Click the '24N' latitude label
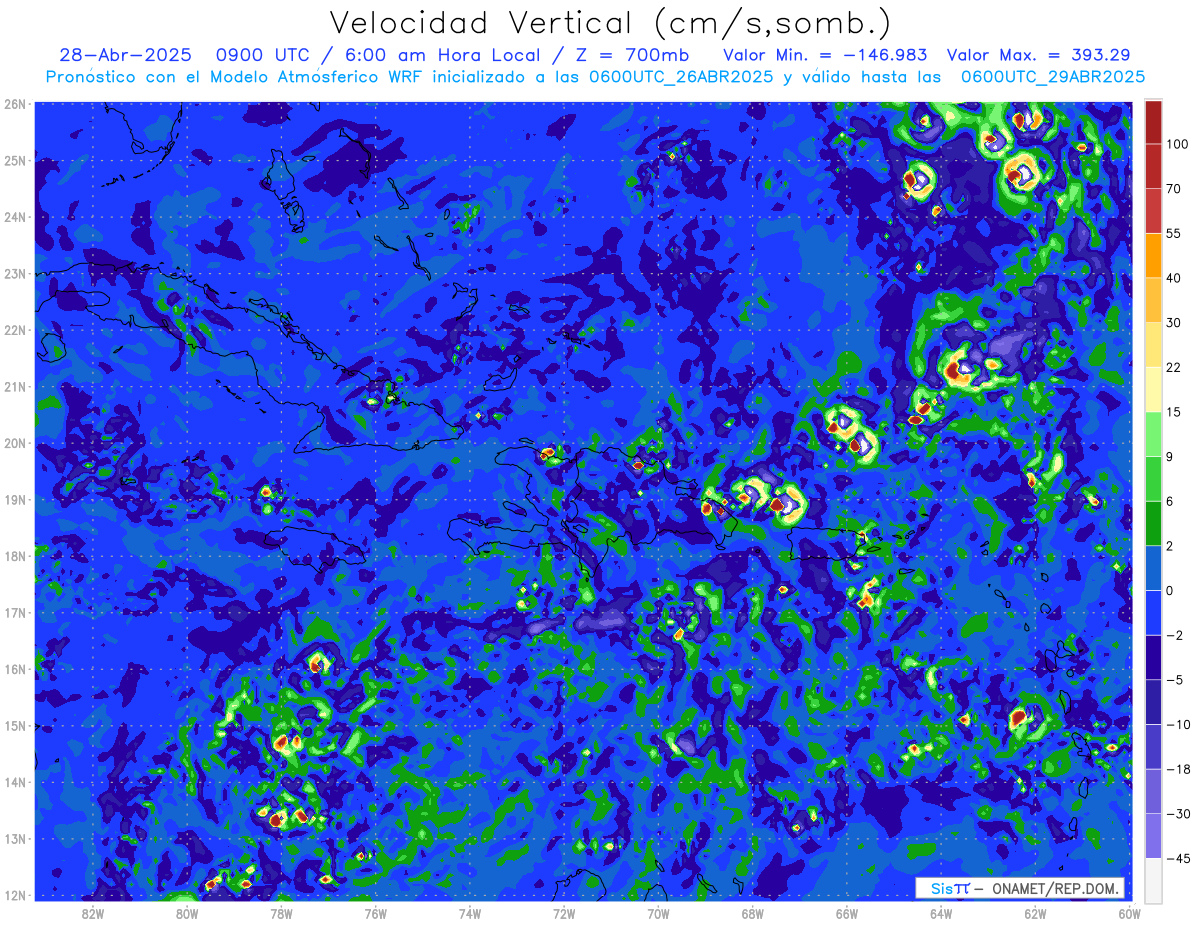This screenshot has height=927, width=1200. (15, 217)
